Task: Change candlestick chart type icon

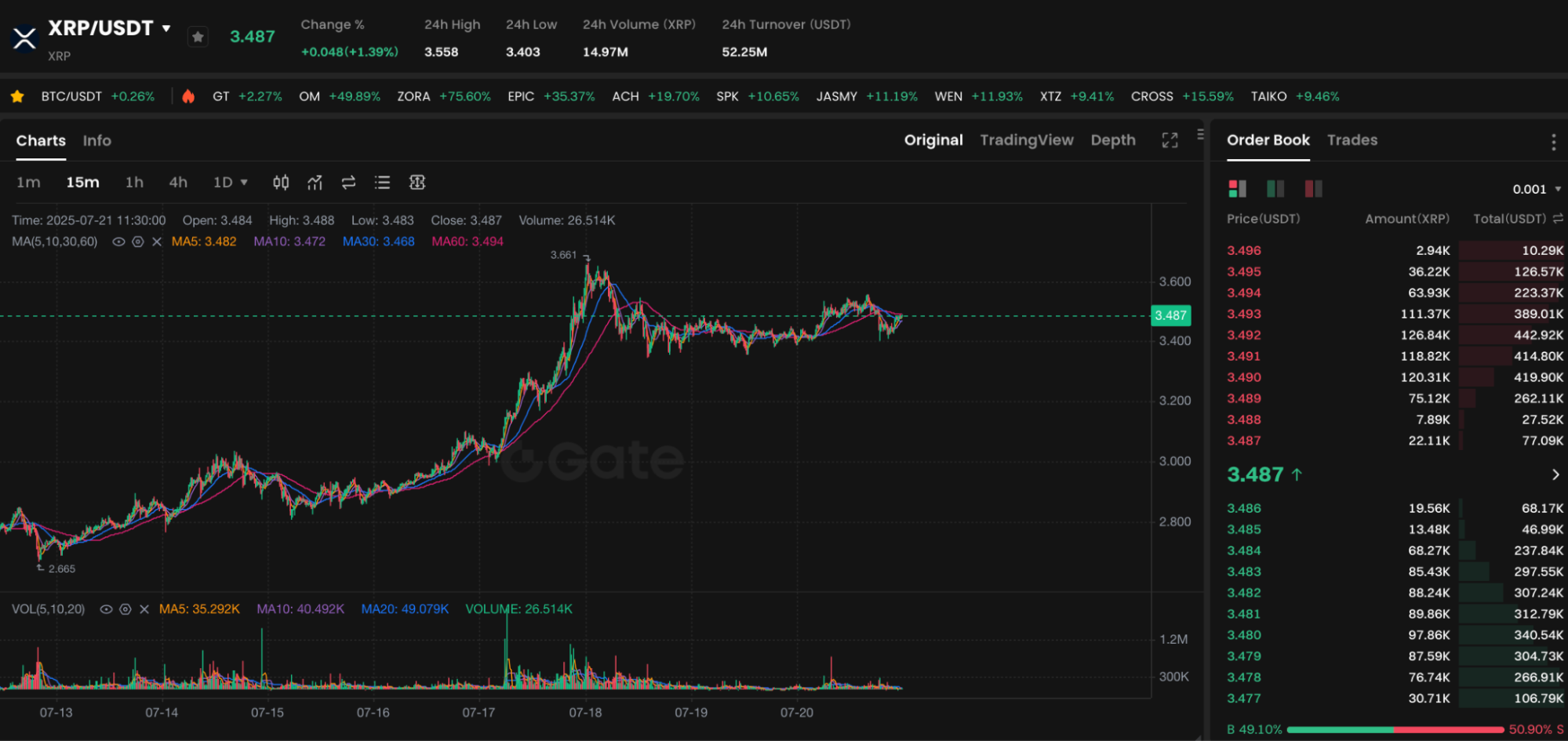Action: pos(281,182)
